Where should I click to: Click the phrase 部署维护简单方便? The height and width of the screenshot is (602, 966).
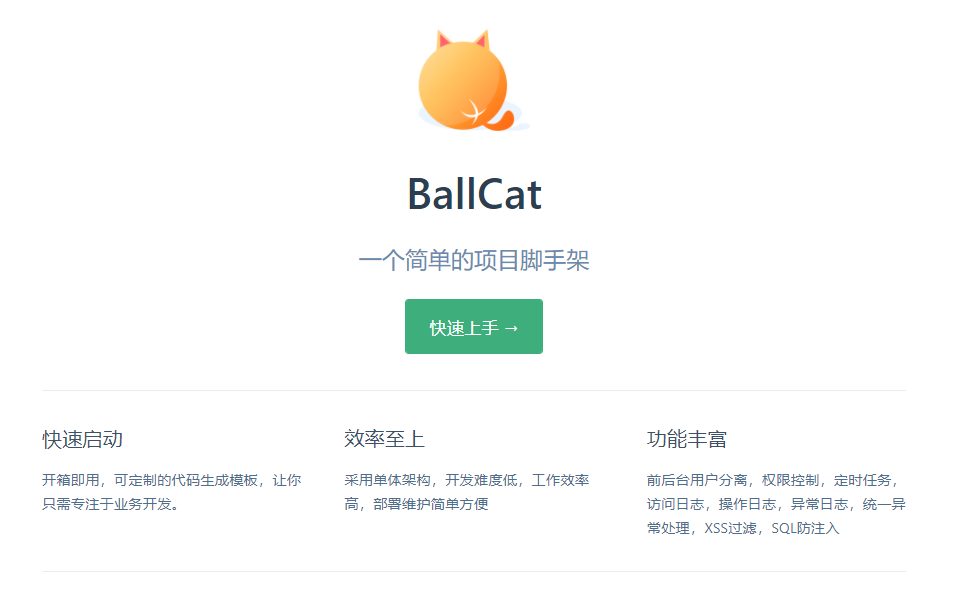pyautogui.click(x=431, y=504)
